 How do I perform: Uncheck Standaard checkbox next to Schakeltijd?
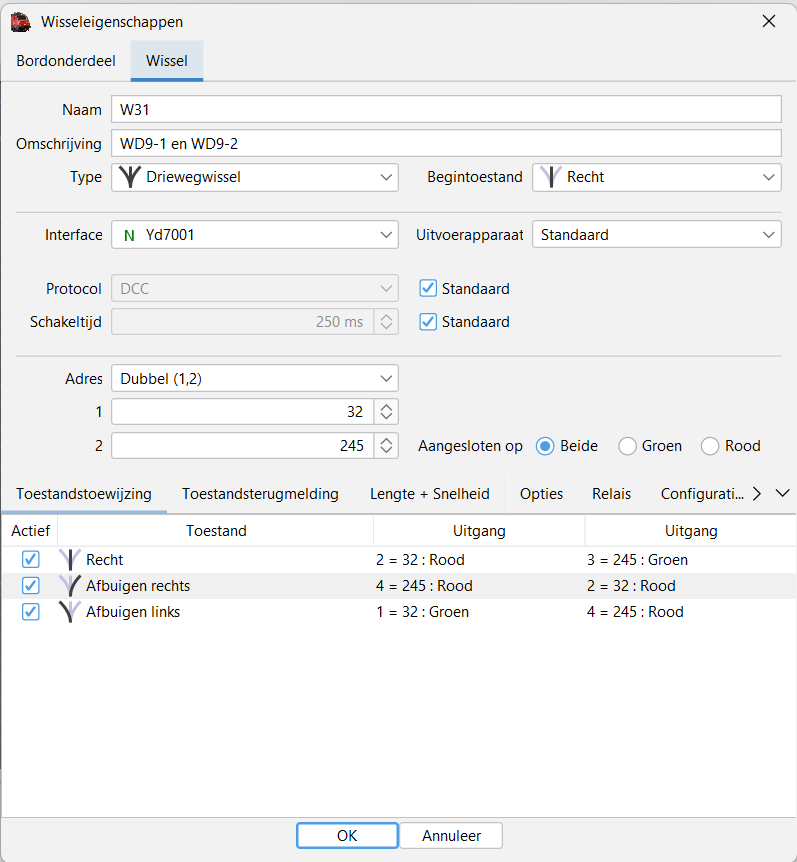coord(428,322)
